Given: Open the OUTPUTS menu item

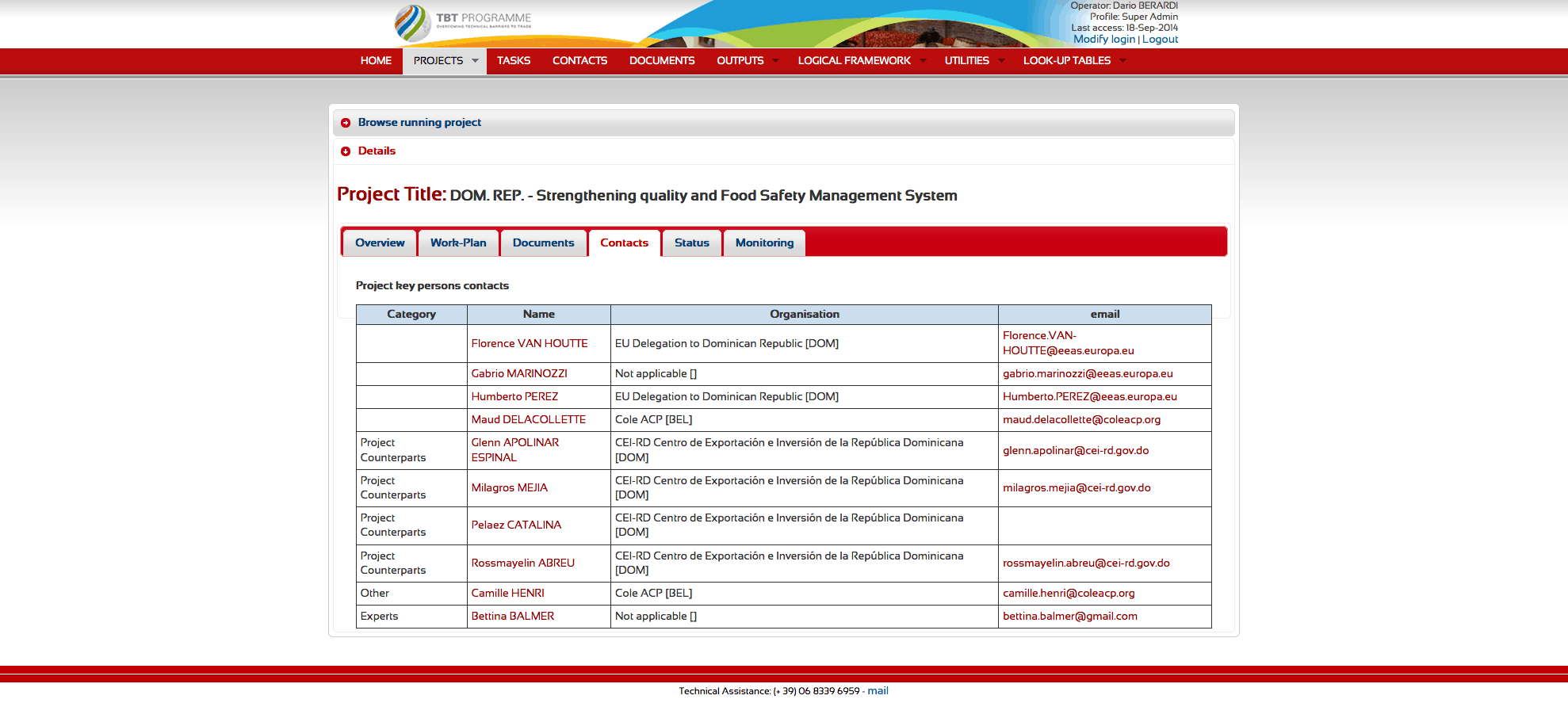Looking at the screenshot, I should point(740,61).
